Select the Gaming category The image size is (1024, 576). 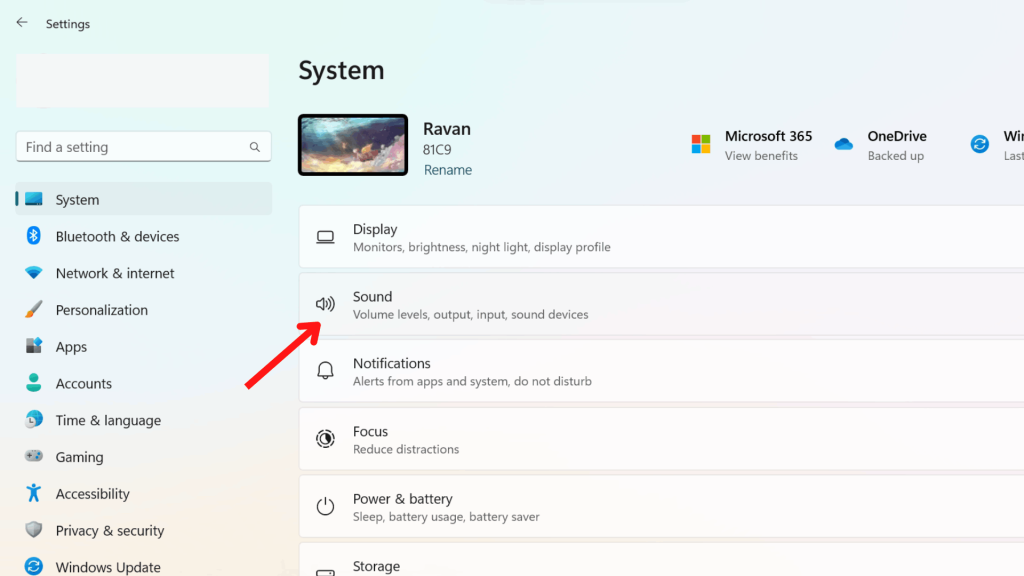(x=144, y=456)
